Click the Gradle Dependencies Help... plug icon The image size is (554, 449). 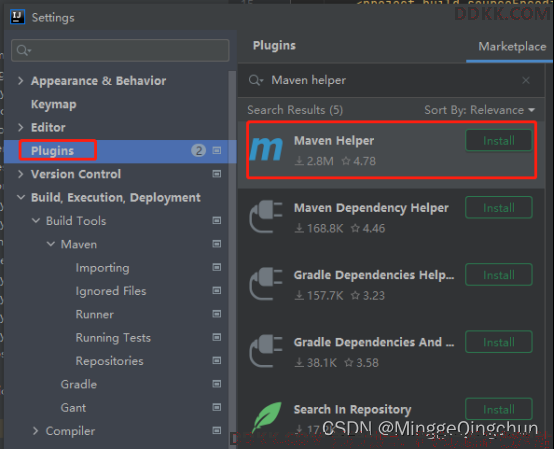(x=266, y=284)
